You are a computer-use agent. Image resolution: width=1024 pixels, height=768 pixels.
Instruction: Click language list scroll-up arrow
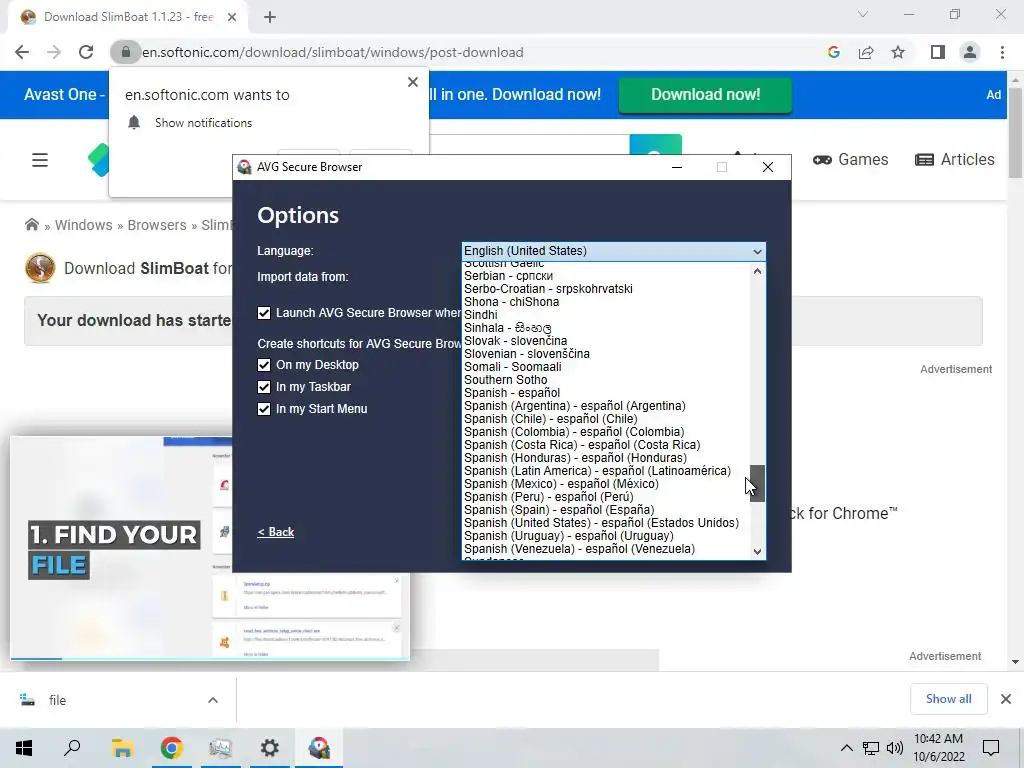click(x=758, y=271)
